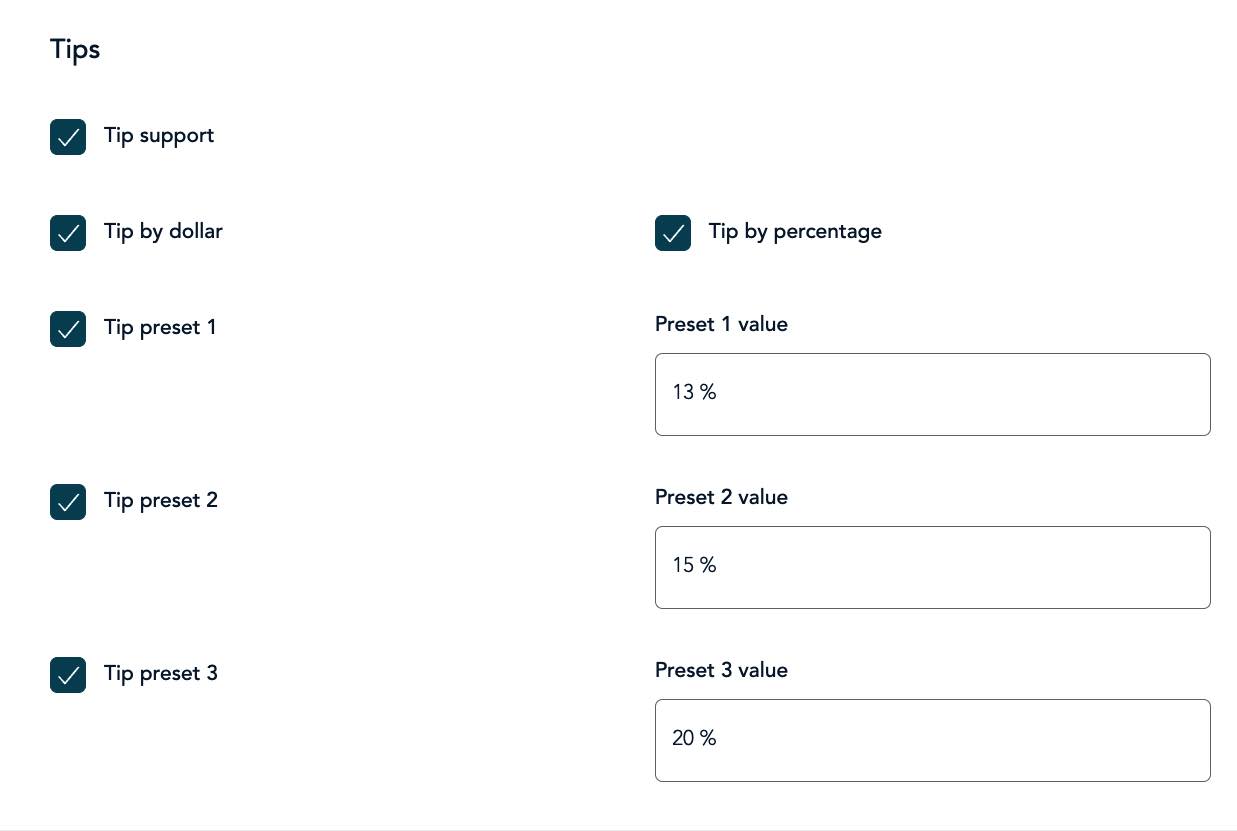Uncheck the Tip support checkbox
This screenshot has height=831, width=1237.
point(68,137)
